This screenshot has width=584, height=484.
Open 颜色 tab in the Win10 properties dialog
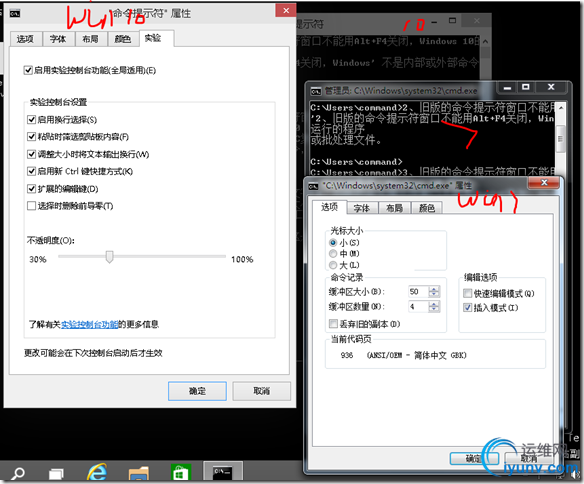[123, 39]
